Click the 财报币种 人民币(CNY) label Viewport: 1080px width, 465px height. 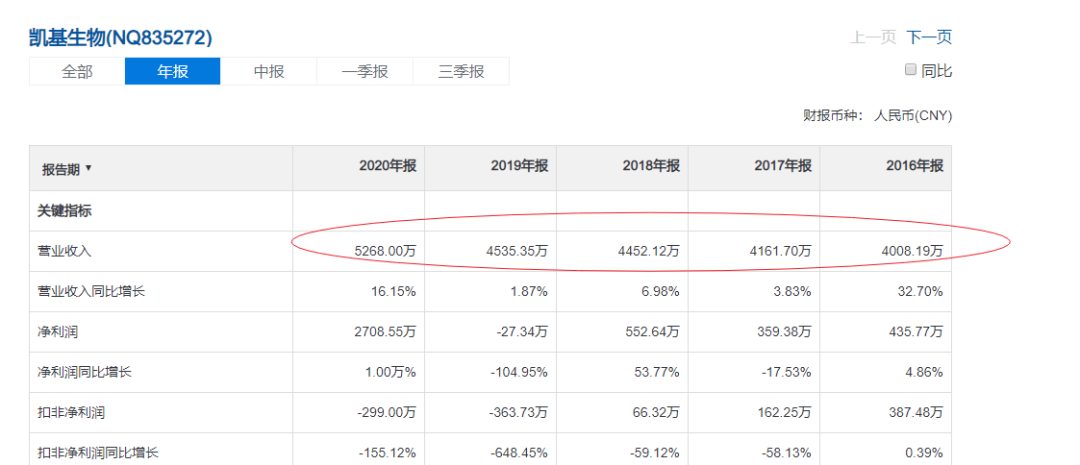coord(878,116)
